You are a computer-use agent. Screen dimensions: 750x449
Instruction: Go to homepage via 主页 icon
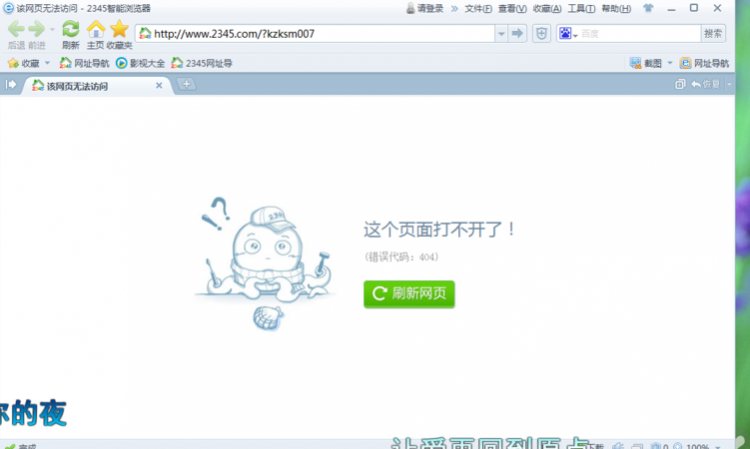point(96,30)
